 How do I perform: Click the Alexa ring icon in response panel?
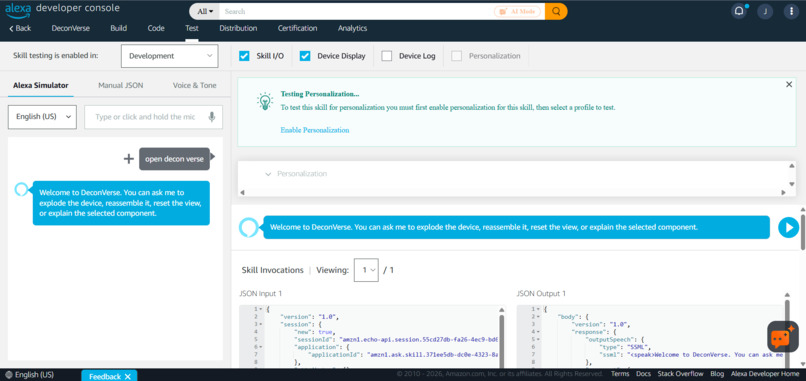(x=249, y=227)
